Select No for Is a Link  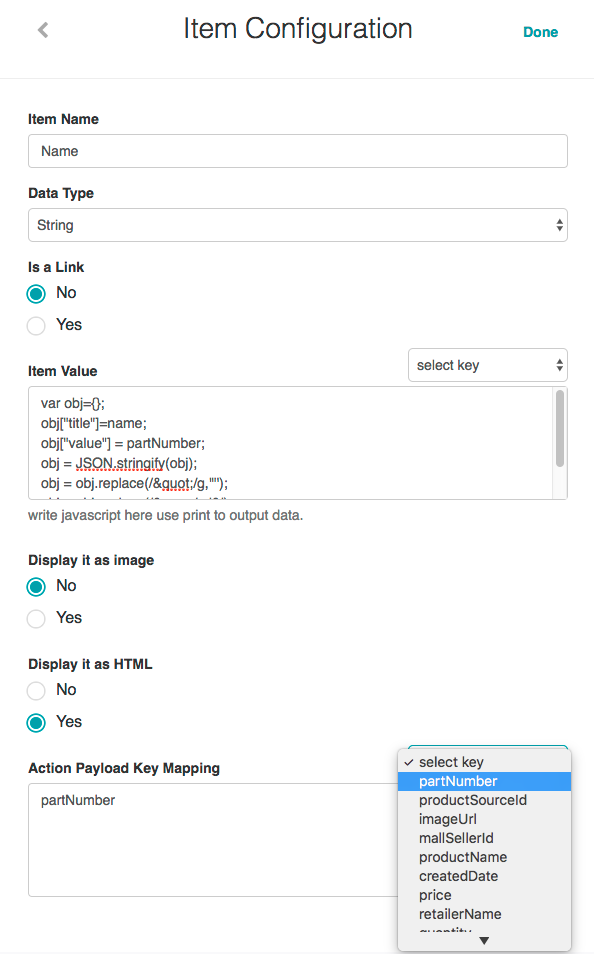coord(36,294)
